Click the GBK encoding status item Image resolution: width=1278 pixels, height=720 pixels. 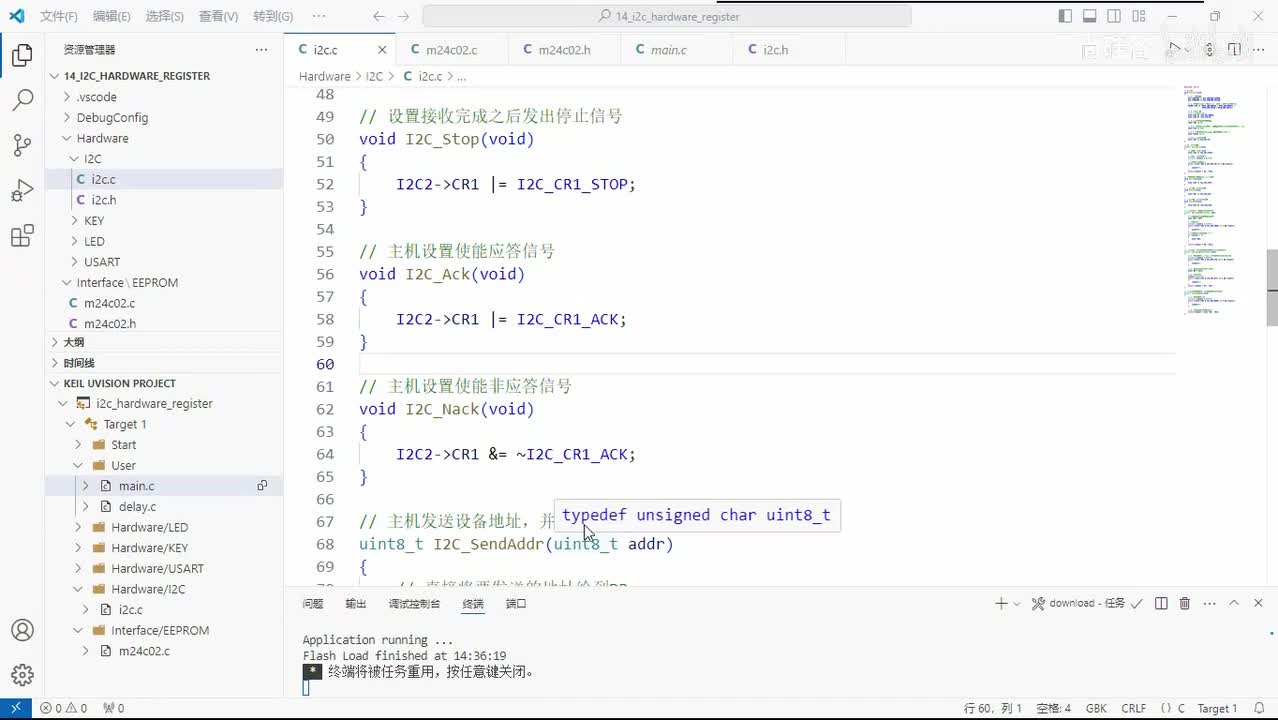[1096, 708]
